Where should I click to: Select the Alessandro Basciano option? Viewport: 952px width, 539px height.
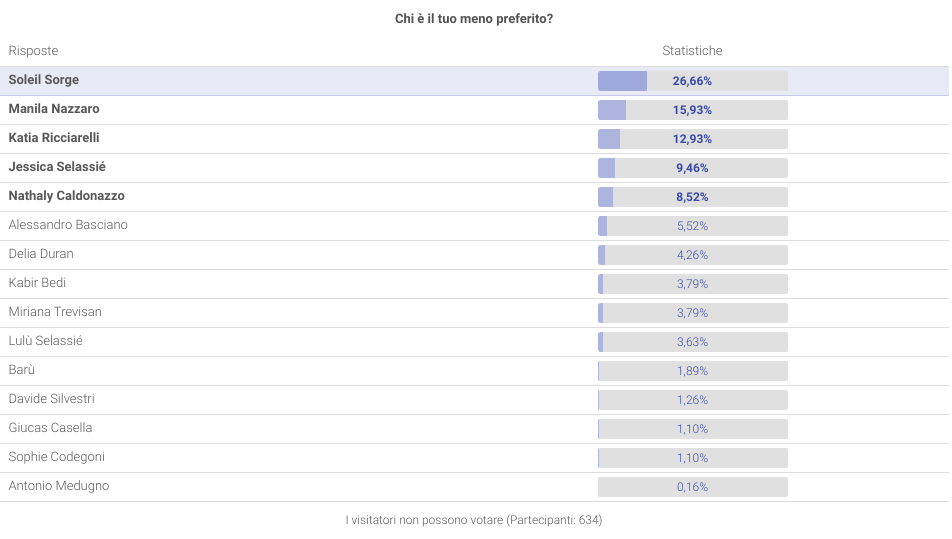point(68,225)
